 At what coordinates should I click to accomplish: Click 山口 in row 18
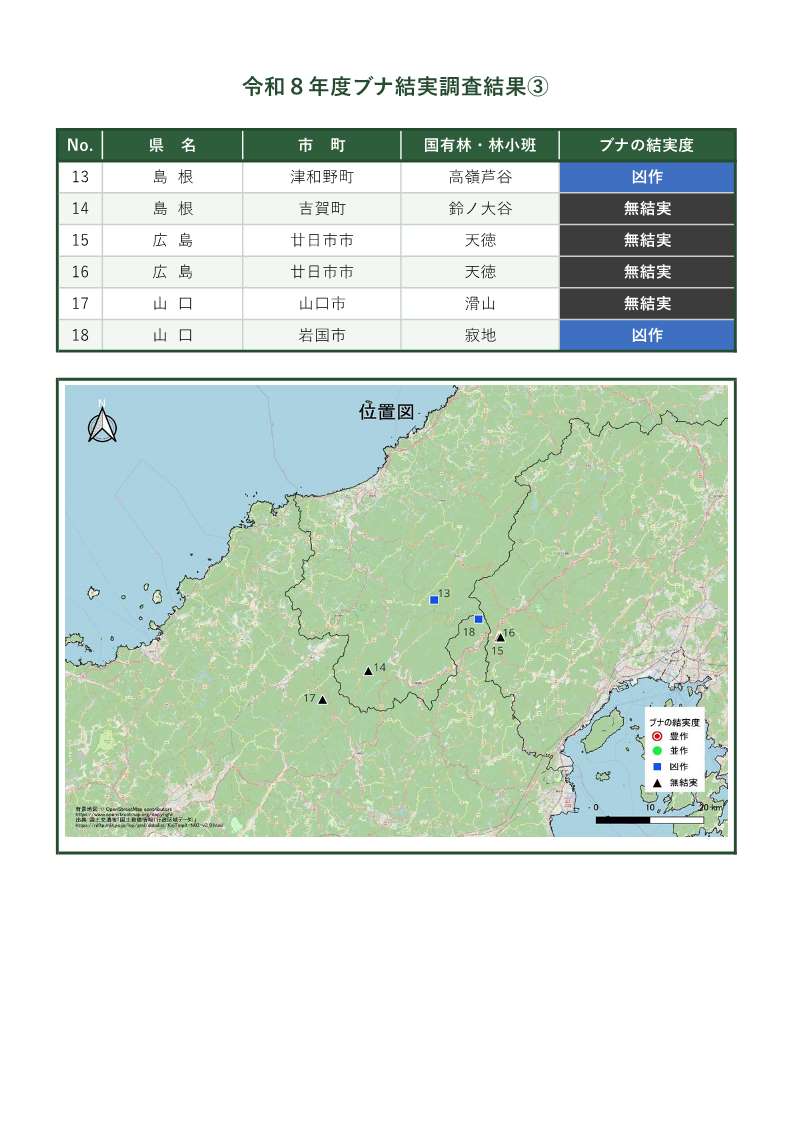[173, 334]
